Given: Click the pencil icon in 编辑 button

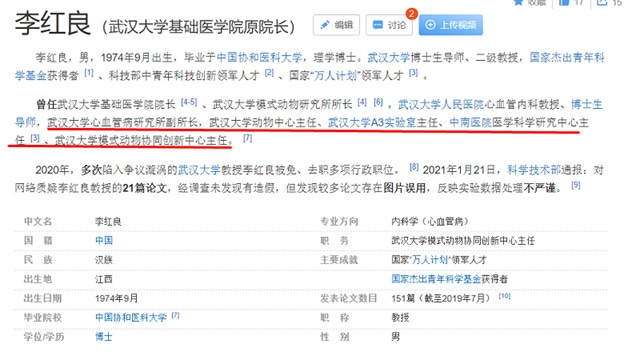Looking at the screenshot, I should pos(325,25).
